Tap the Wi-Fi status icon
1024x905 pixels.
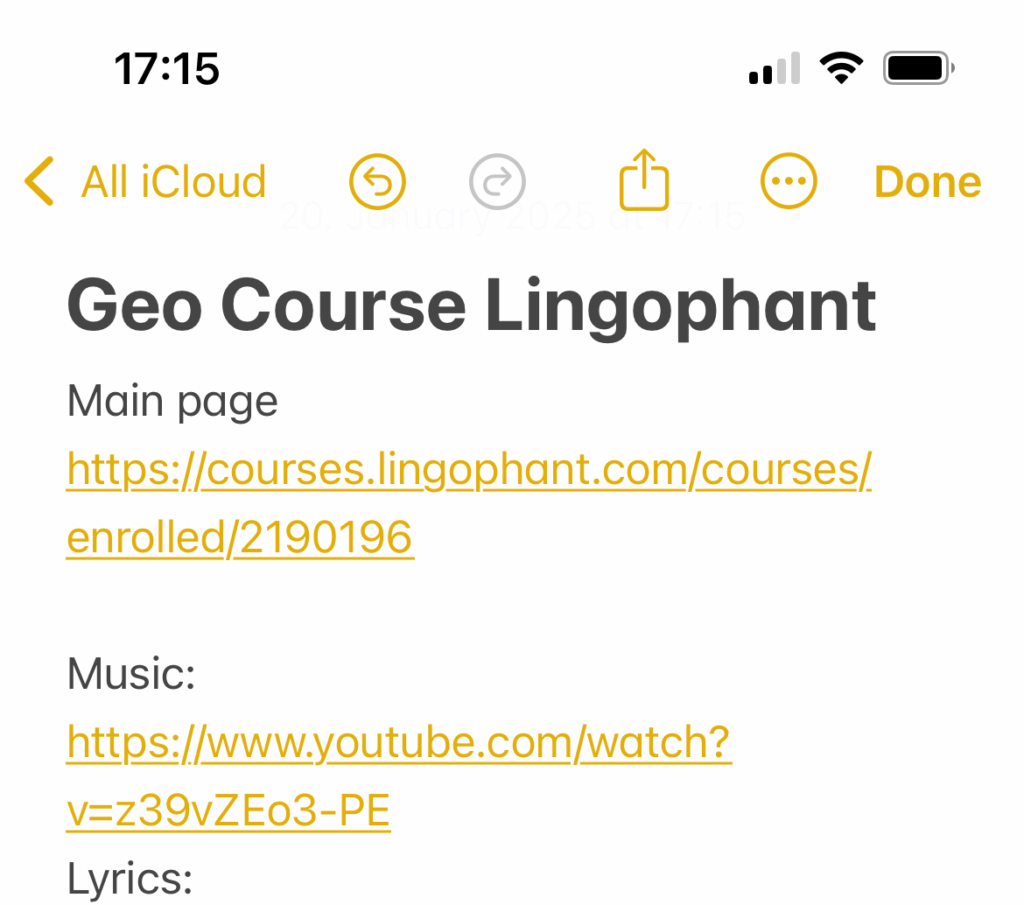(x=841, y=69)
